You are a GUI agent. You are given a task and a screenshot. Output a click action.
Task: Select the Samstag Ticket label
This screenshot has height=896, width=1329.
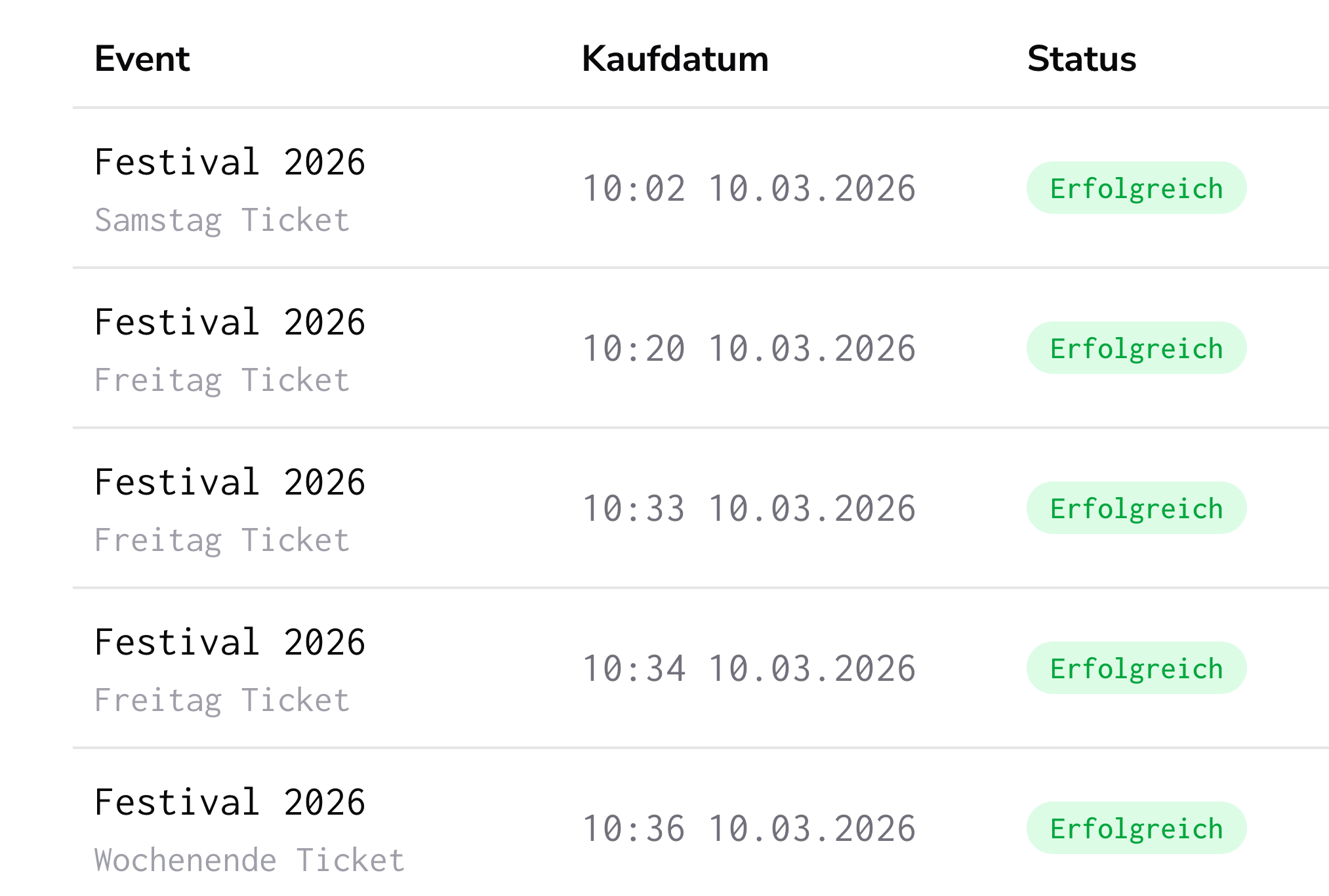point(222,220)
